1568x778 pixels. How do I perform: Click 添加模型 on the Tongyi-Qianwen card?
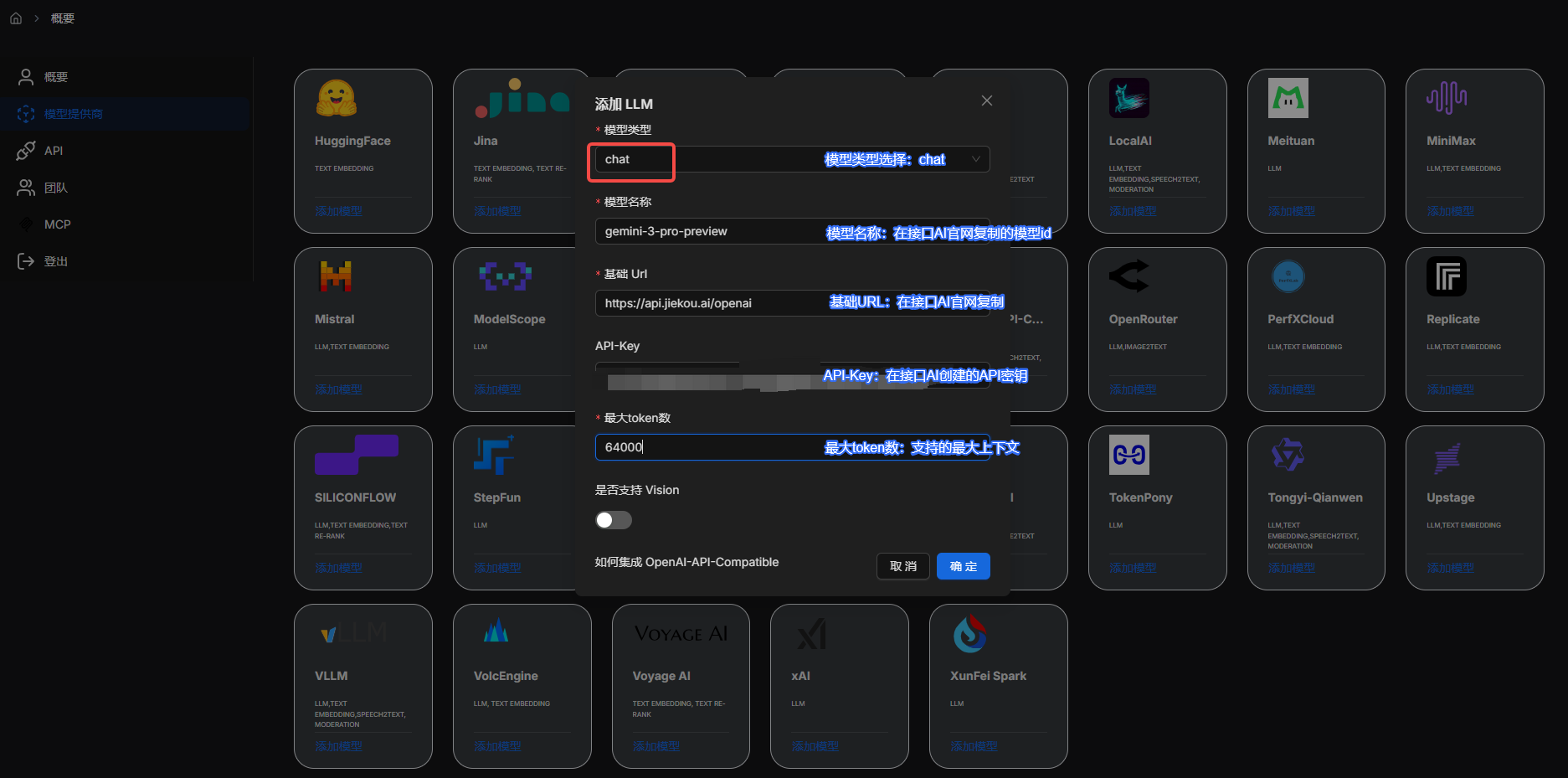point(1292,568)
